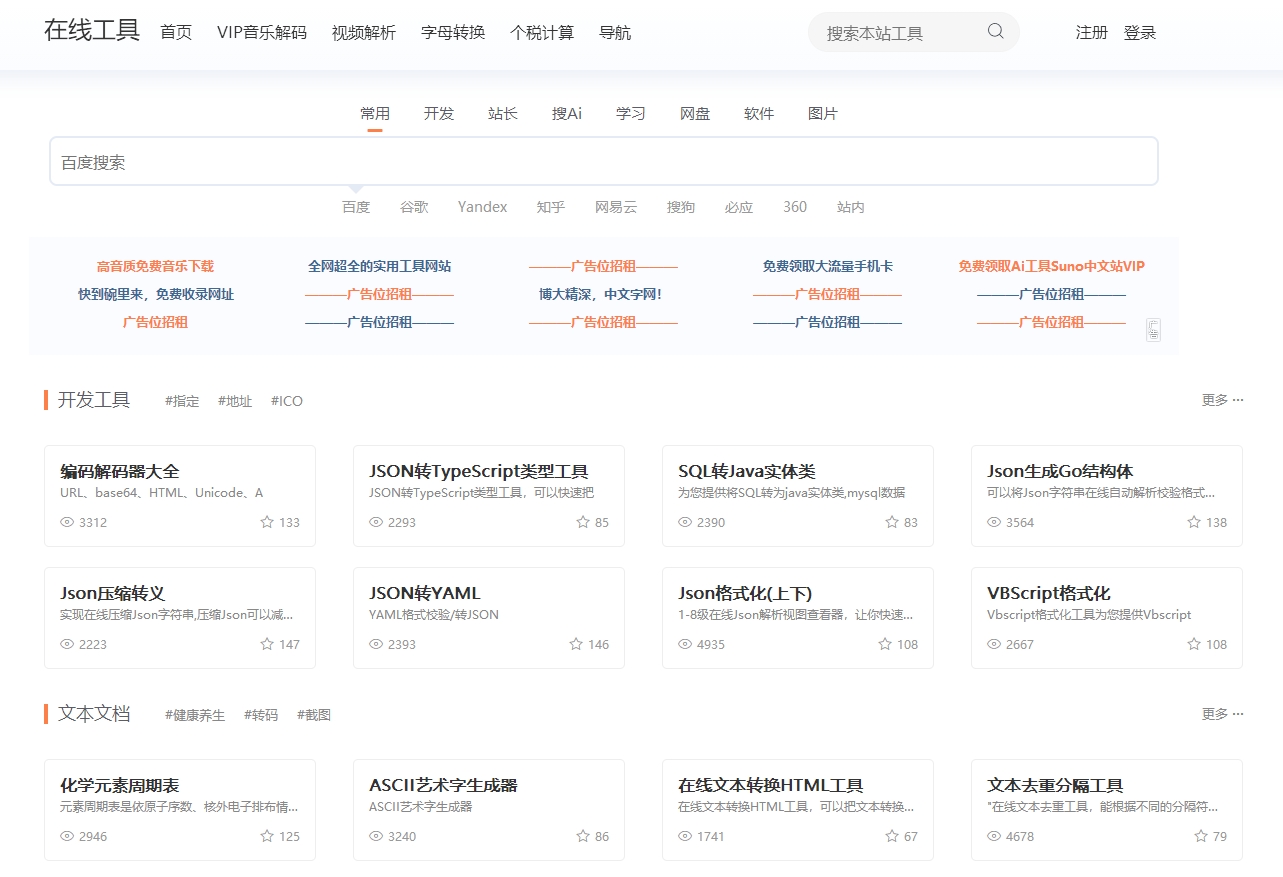Click star icon on ASCII艺术字生成器 card
Screen dimensions: 1283x877
tap(583, 836)
